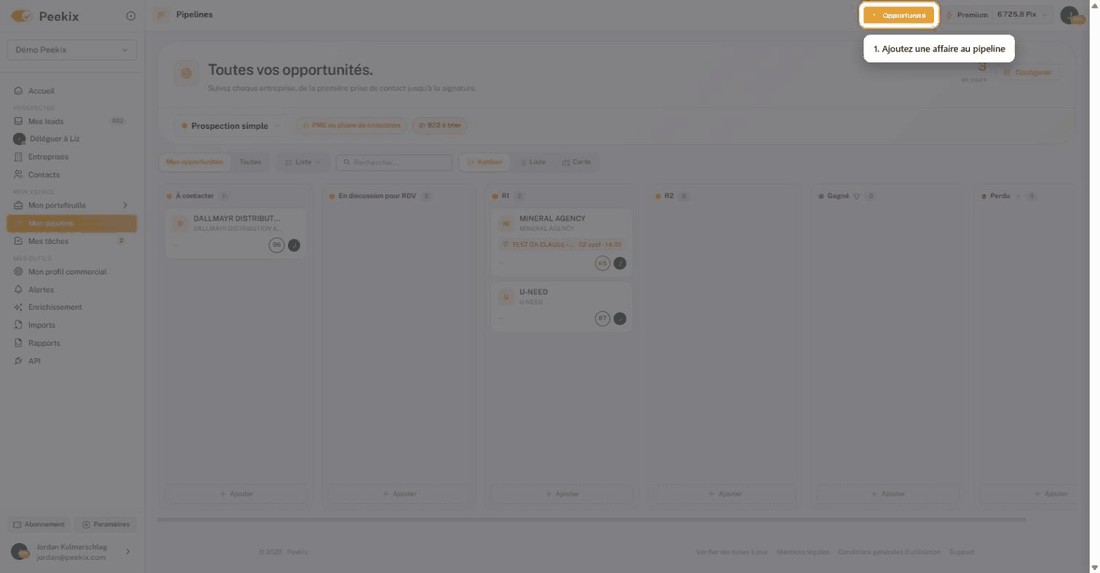The image size is (1100, 573).
Task: Click Ajouter under the Gagné column
Action: (x=887, y=494)
